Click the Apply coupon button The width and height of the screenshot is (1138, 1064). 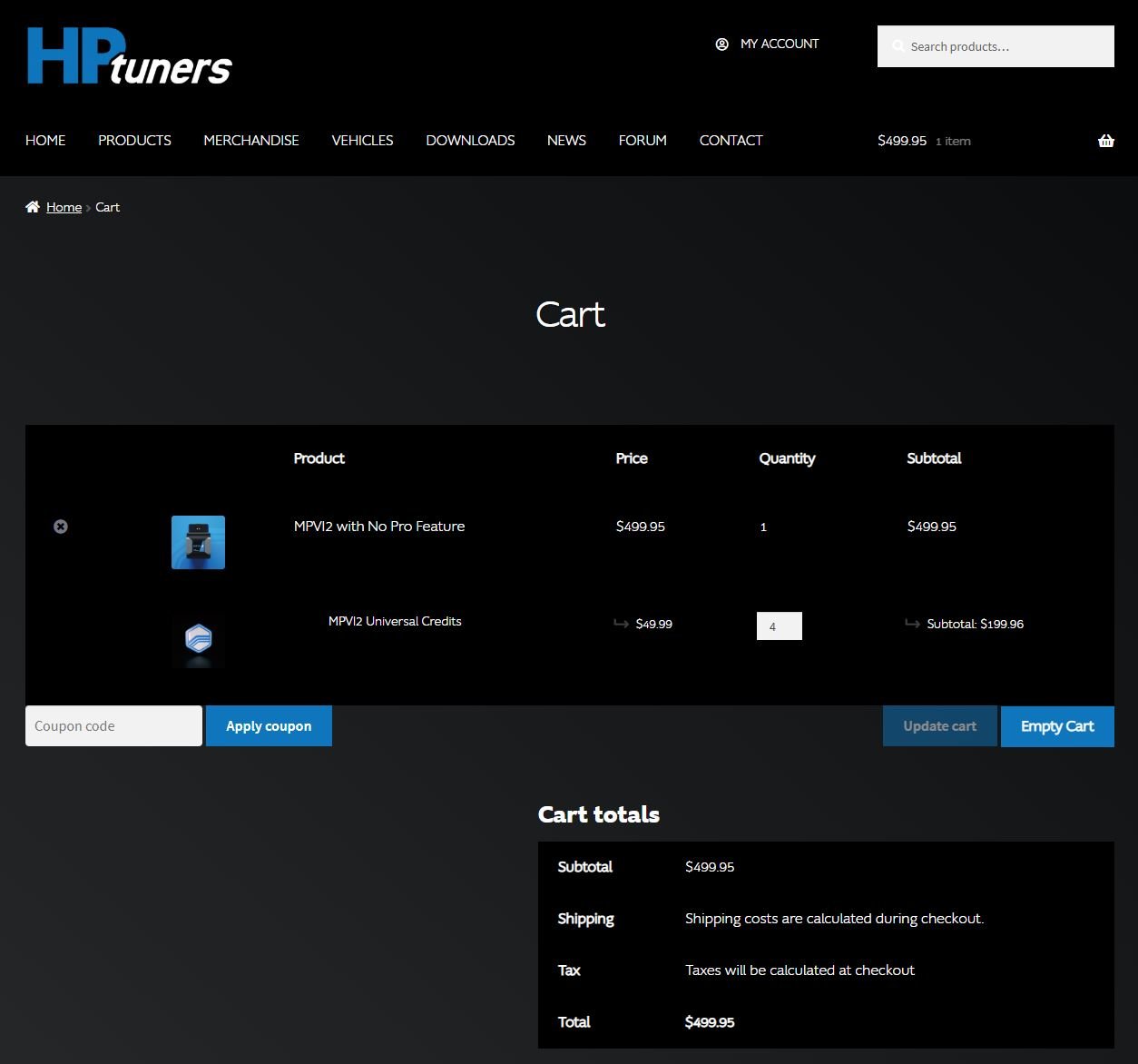(x=269, y=726)
